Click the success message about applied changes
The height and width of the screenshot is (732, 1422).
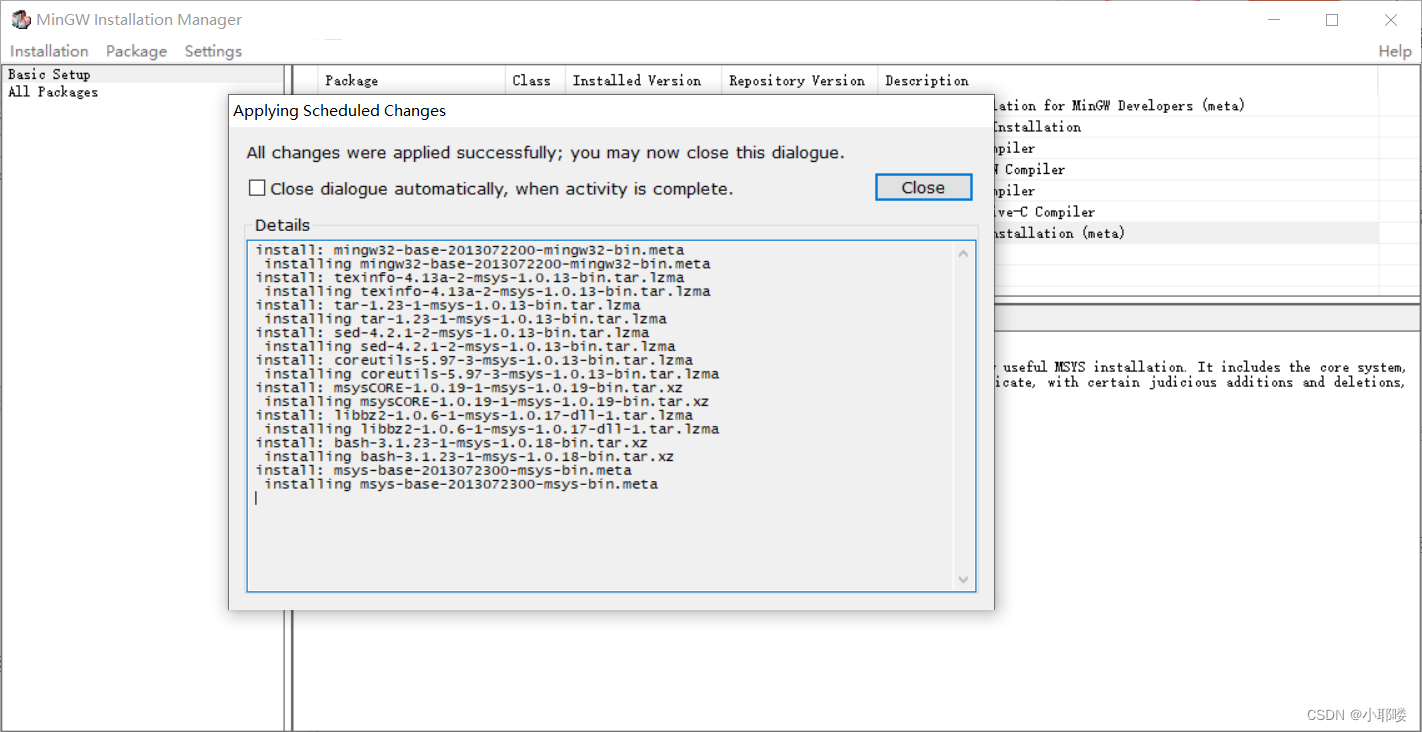tap(545, 153)
